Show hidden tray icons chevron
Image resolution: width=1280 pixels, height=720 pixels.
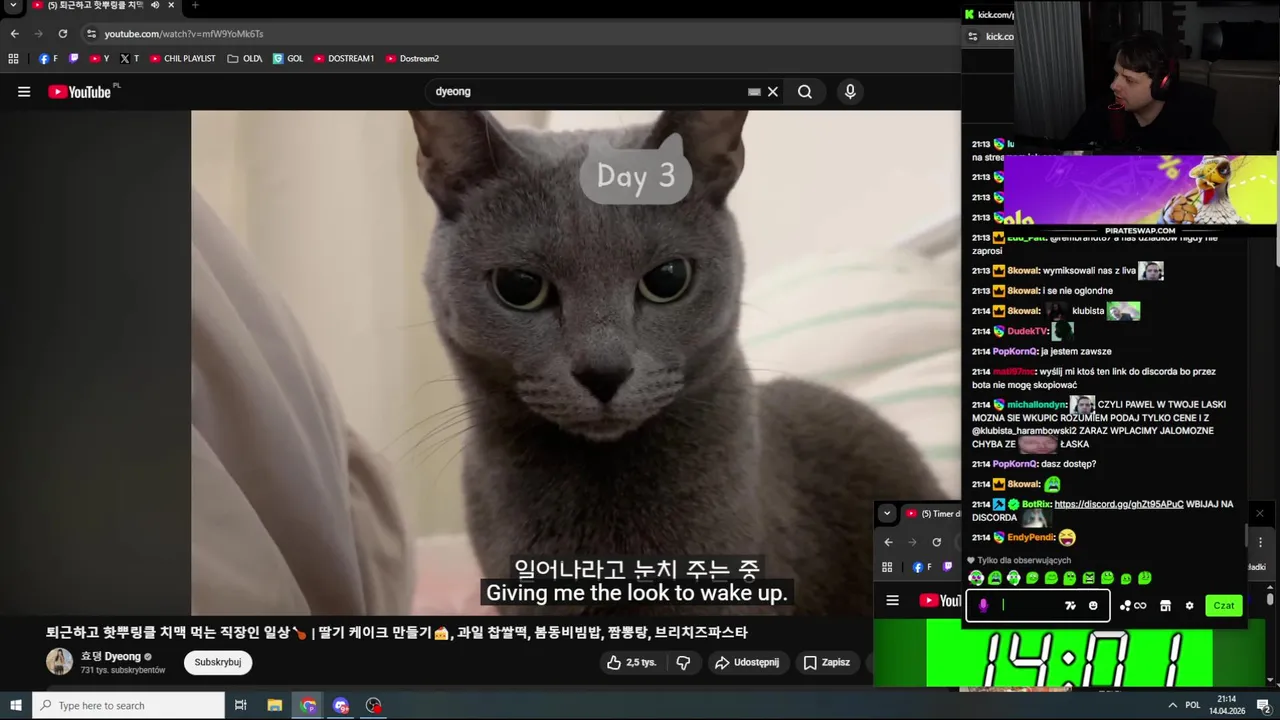pyautogui.click(x=1172, y=705)
